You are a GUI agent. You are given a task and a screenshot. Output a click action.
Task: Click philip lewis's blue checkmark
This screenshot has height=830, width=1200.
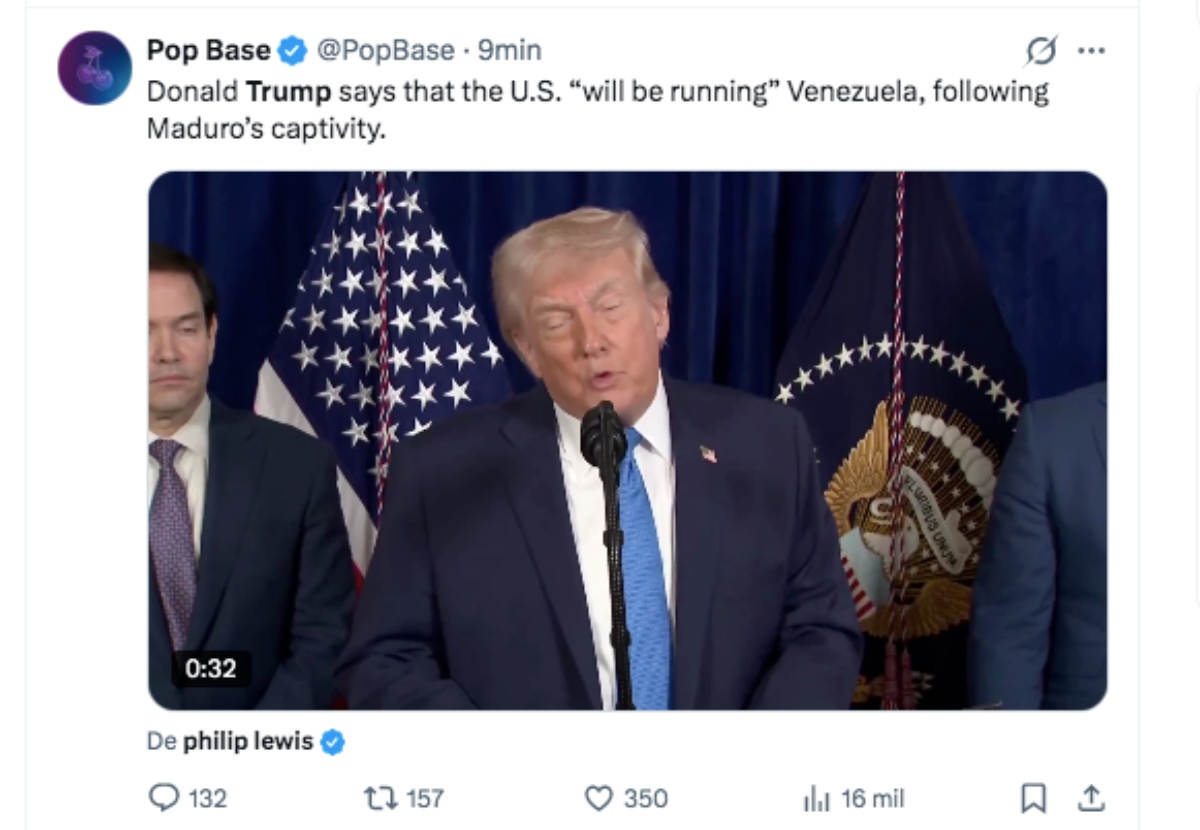(331, 740)
